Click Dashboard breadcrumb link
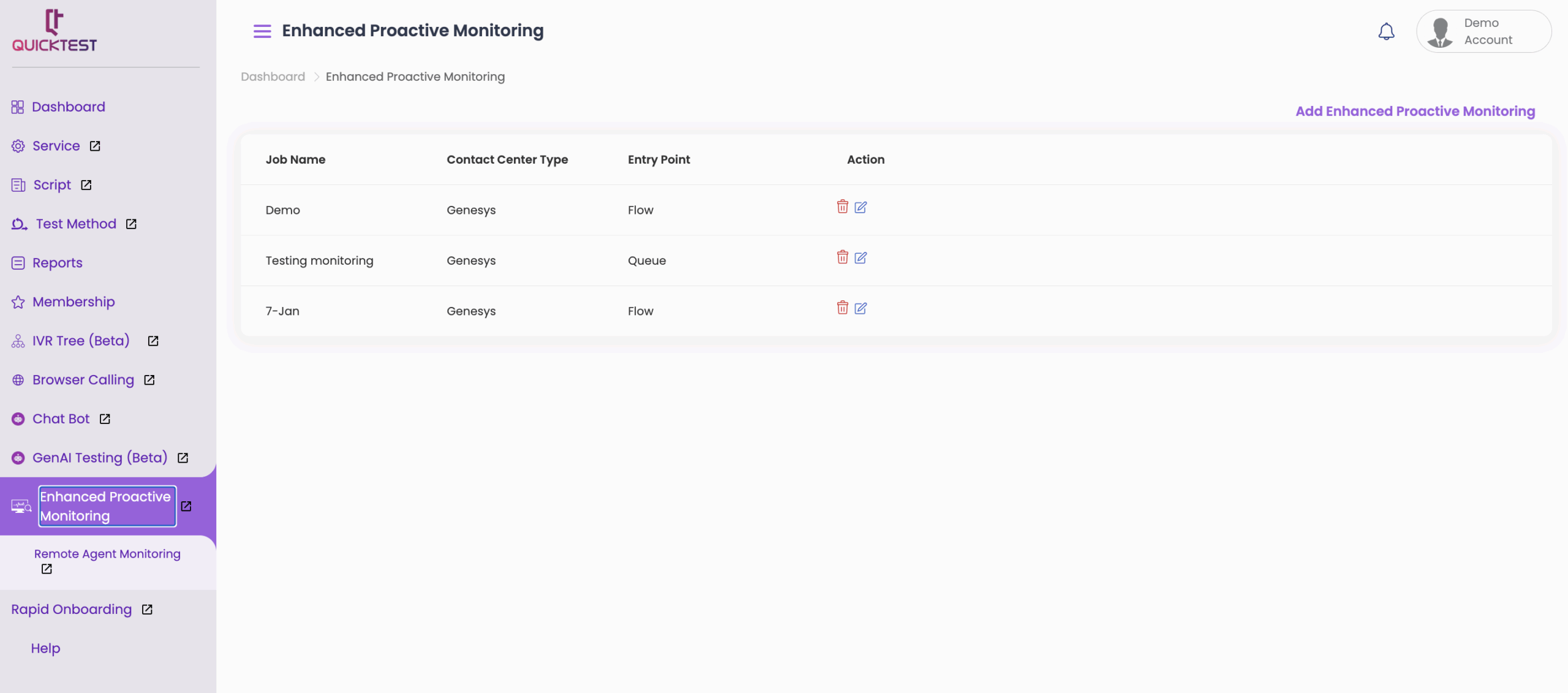 click(273, 77)
